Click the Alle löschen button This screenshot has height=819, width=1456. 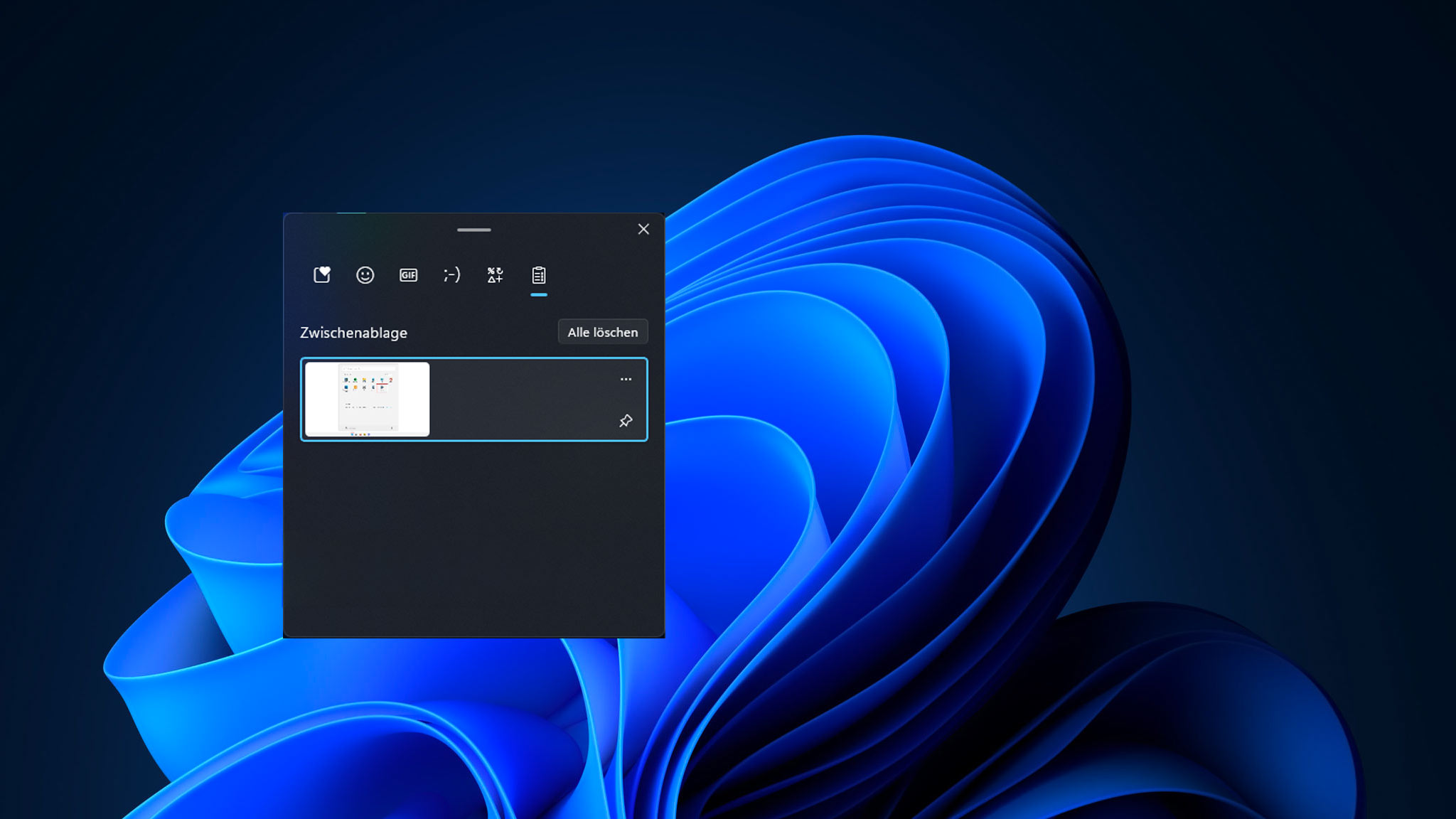click(602, 332)
